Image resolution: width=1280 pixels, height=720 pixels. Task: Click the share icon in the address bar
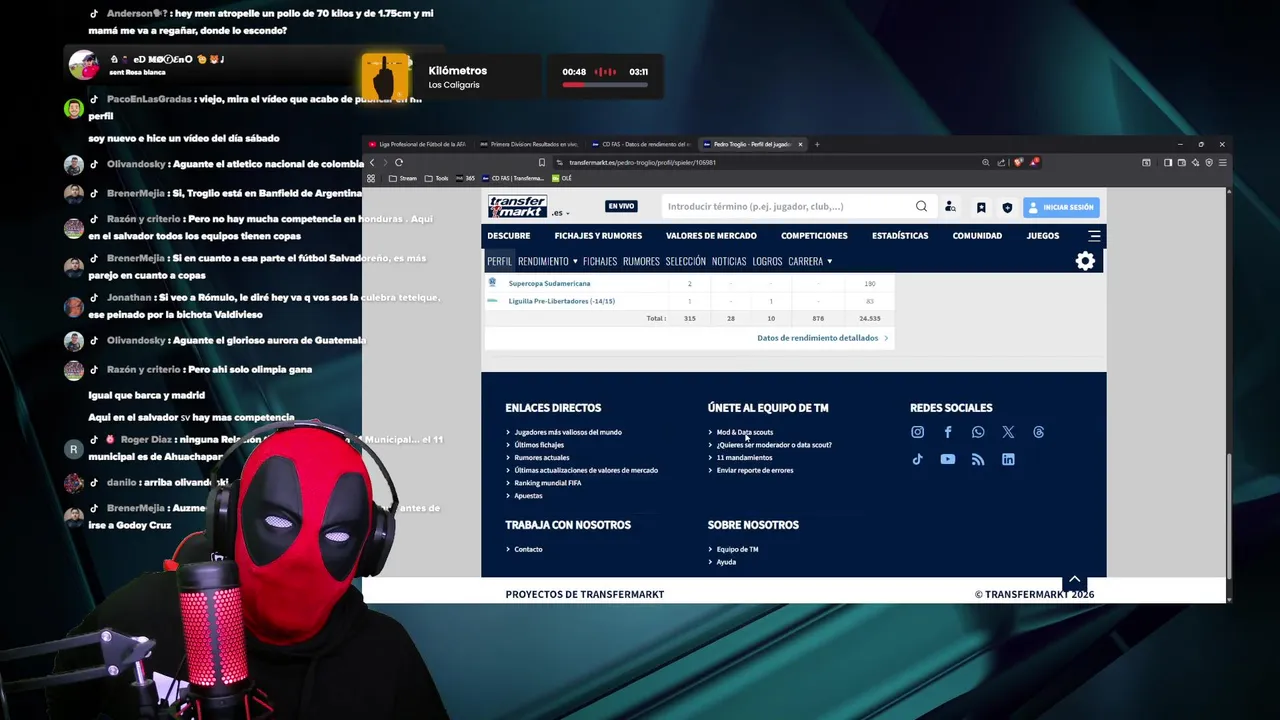pos(1001,162)
